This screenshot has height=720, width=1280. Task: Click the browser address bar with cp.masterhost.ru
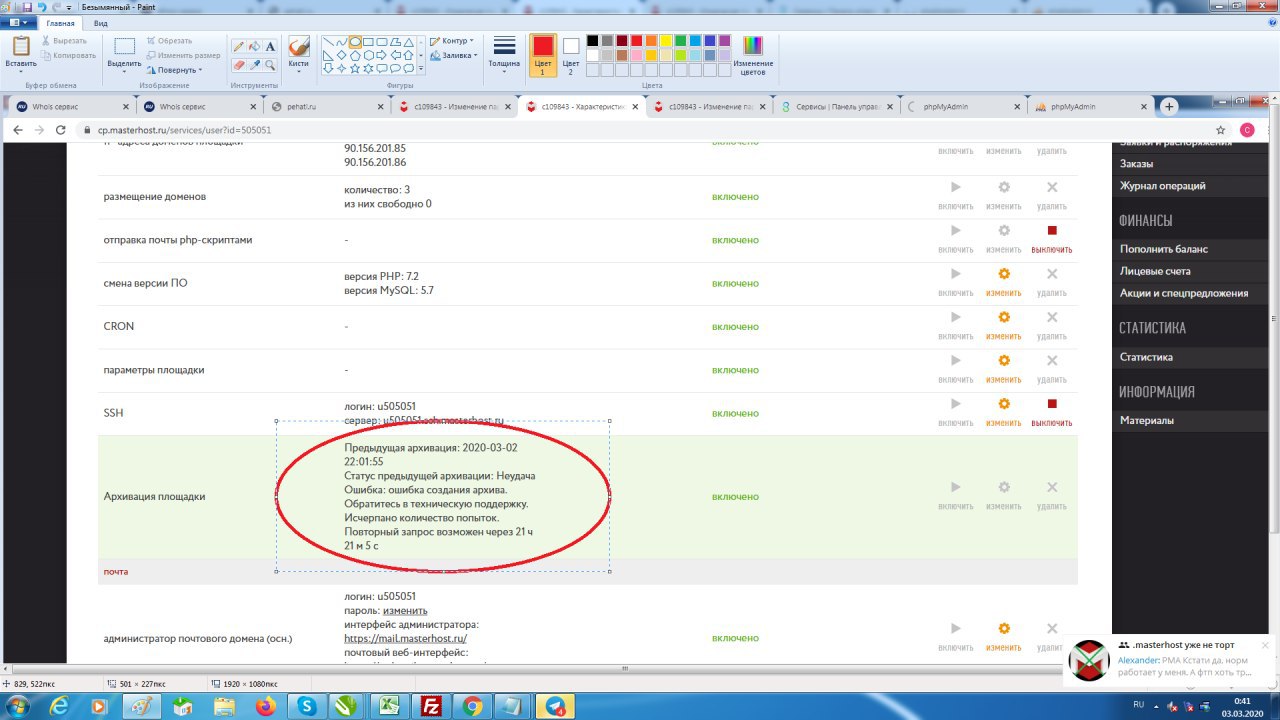[x=640, y=130]
